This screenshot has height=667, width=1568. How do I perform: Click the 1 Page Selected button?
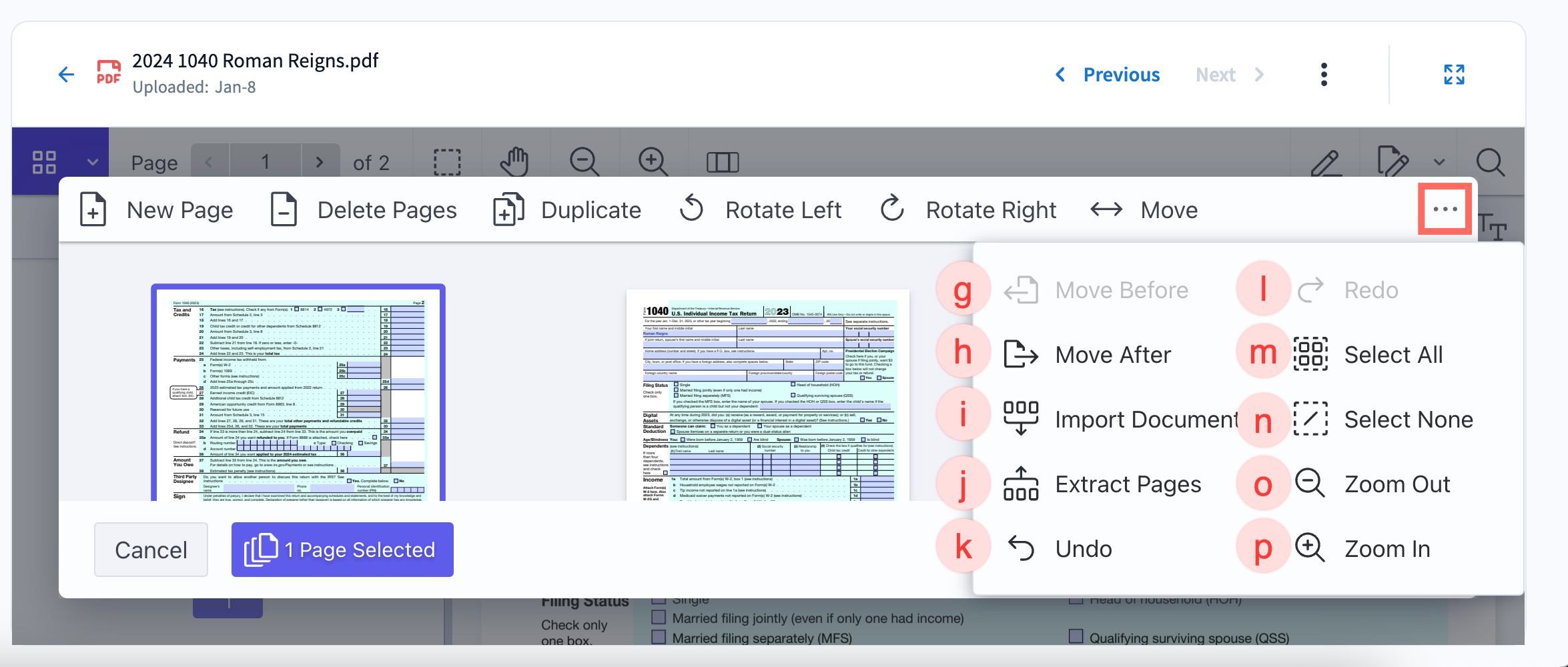point(342,550)
